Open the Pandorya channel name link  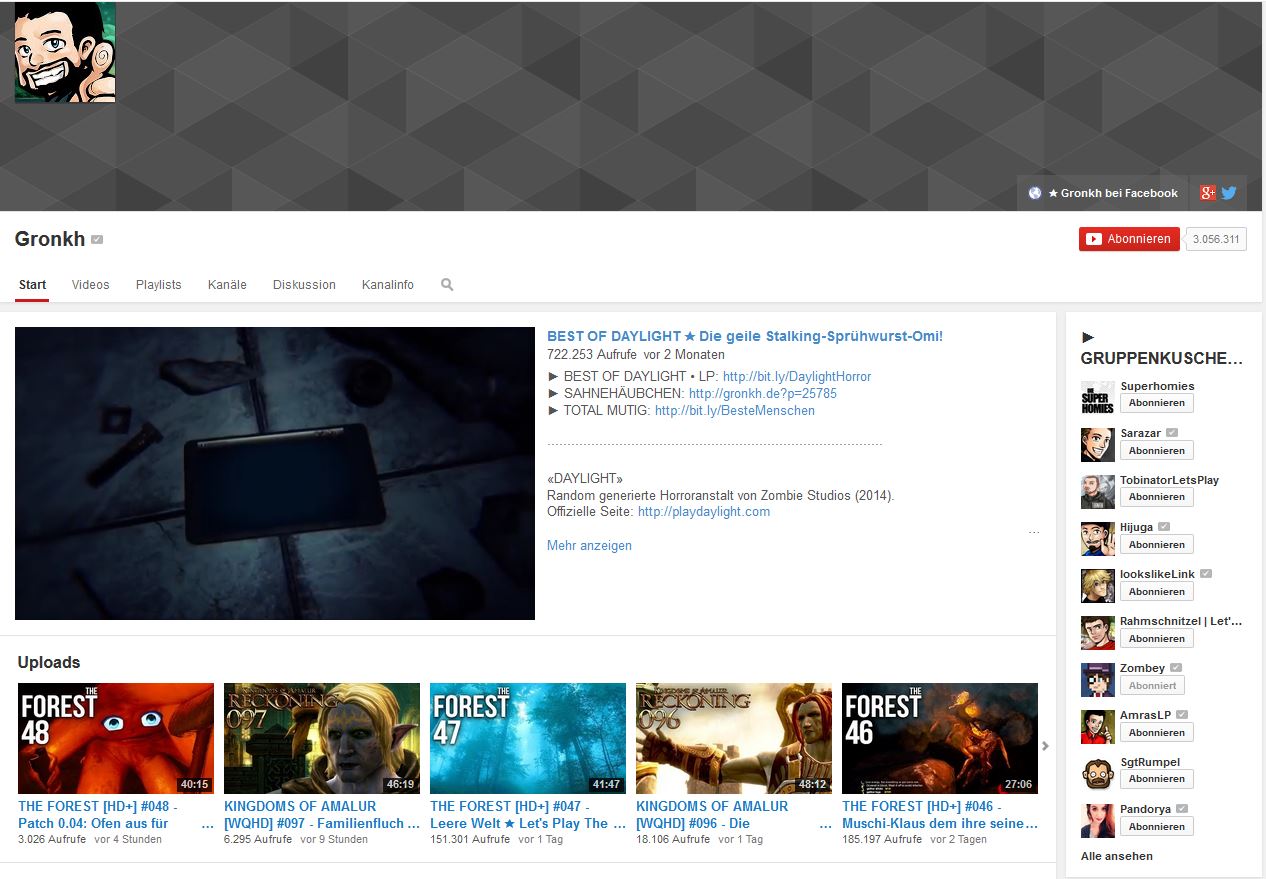tap(1146, 809)
